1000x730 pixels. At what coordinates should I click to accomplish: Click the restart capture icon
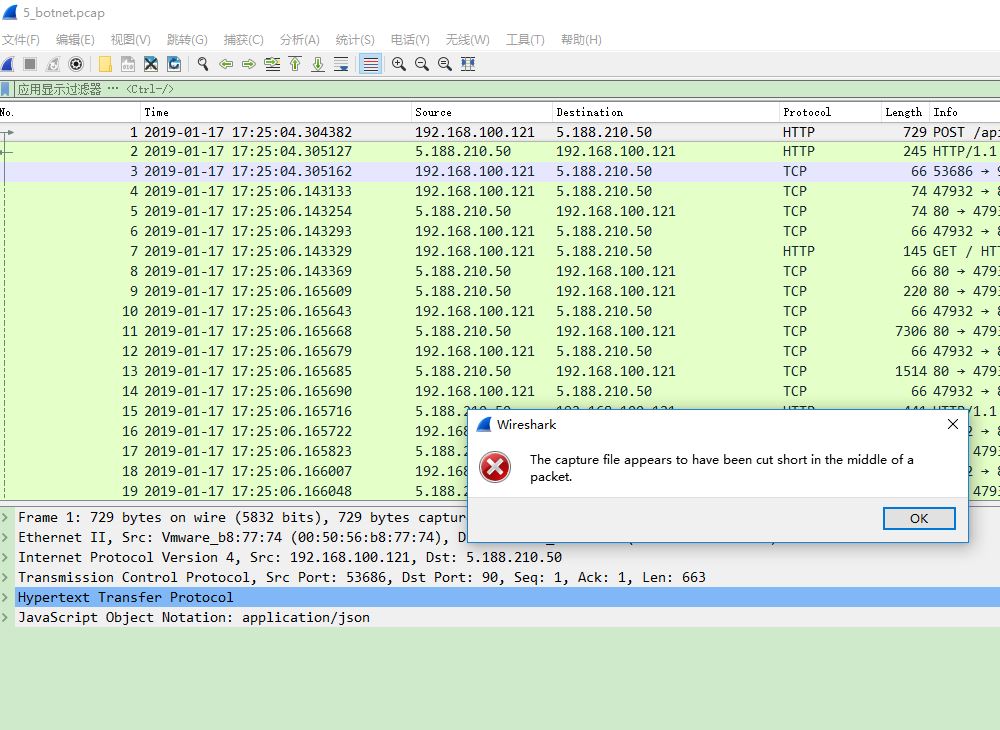click(x=53, y=64)
